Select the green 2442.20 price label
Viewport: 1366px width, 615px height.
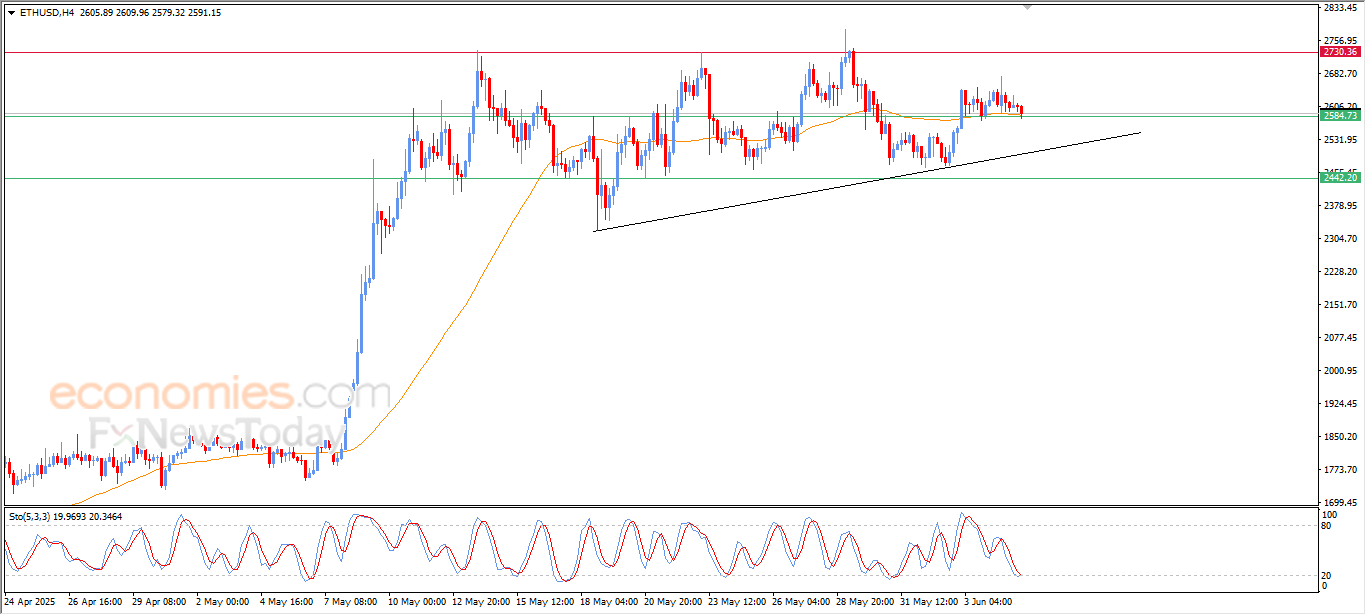[x=1341, y=178]
